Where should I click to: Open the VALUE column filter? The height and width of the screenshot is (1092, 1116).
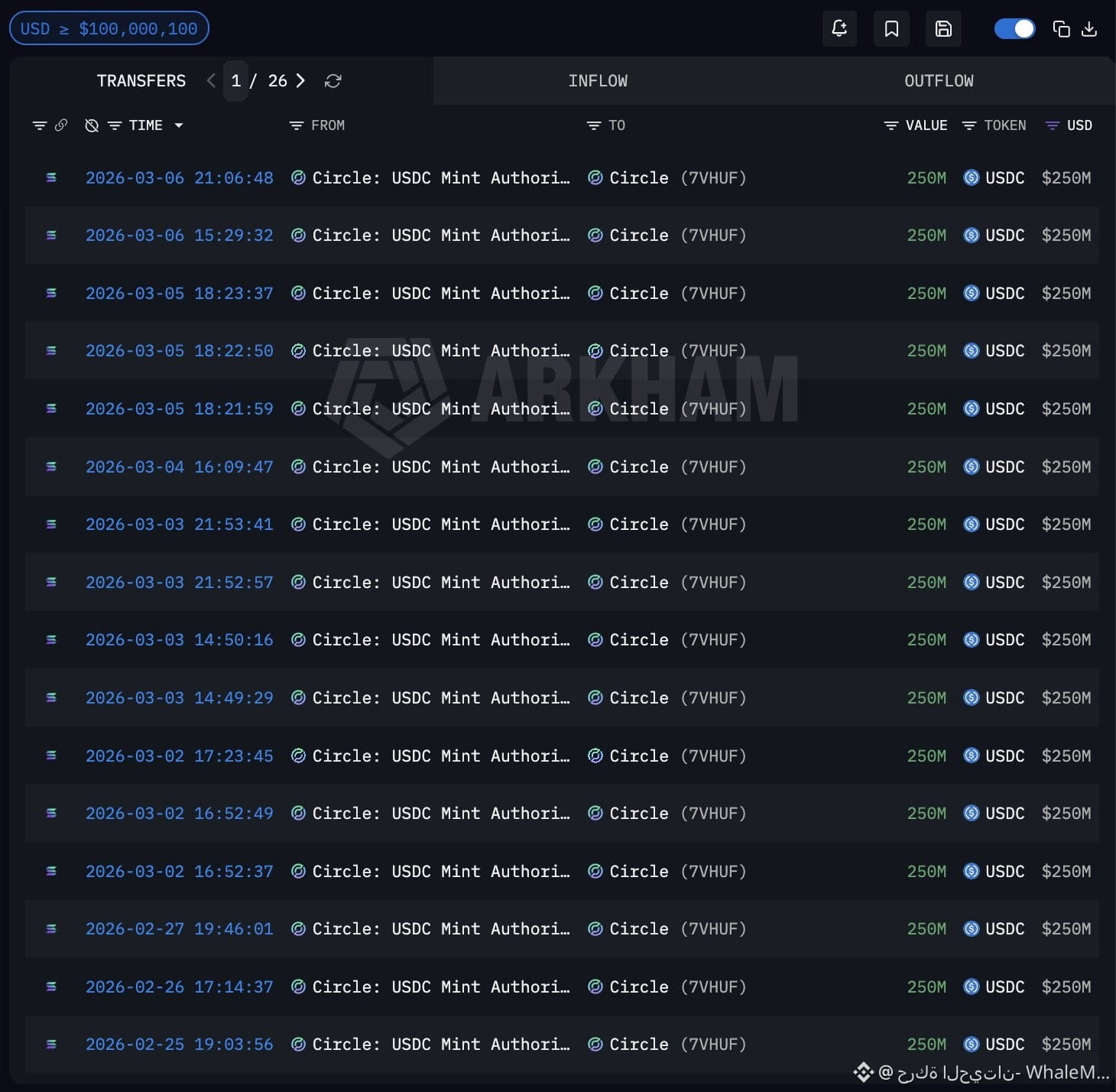coord(891,125)
